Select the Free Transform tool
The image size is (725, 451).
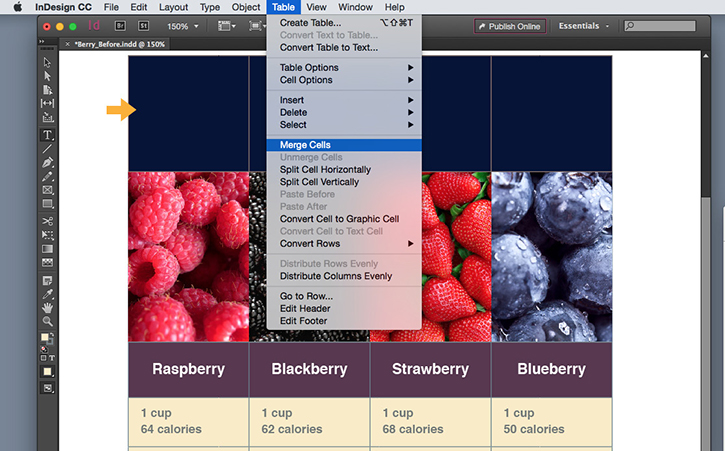[47, 235]
